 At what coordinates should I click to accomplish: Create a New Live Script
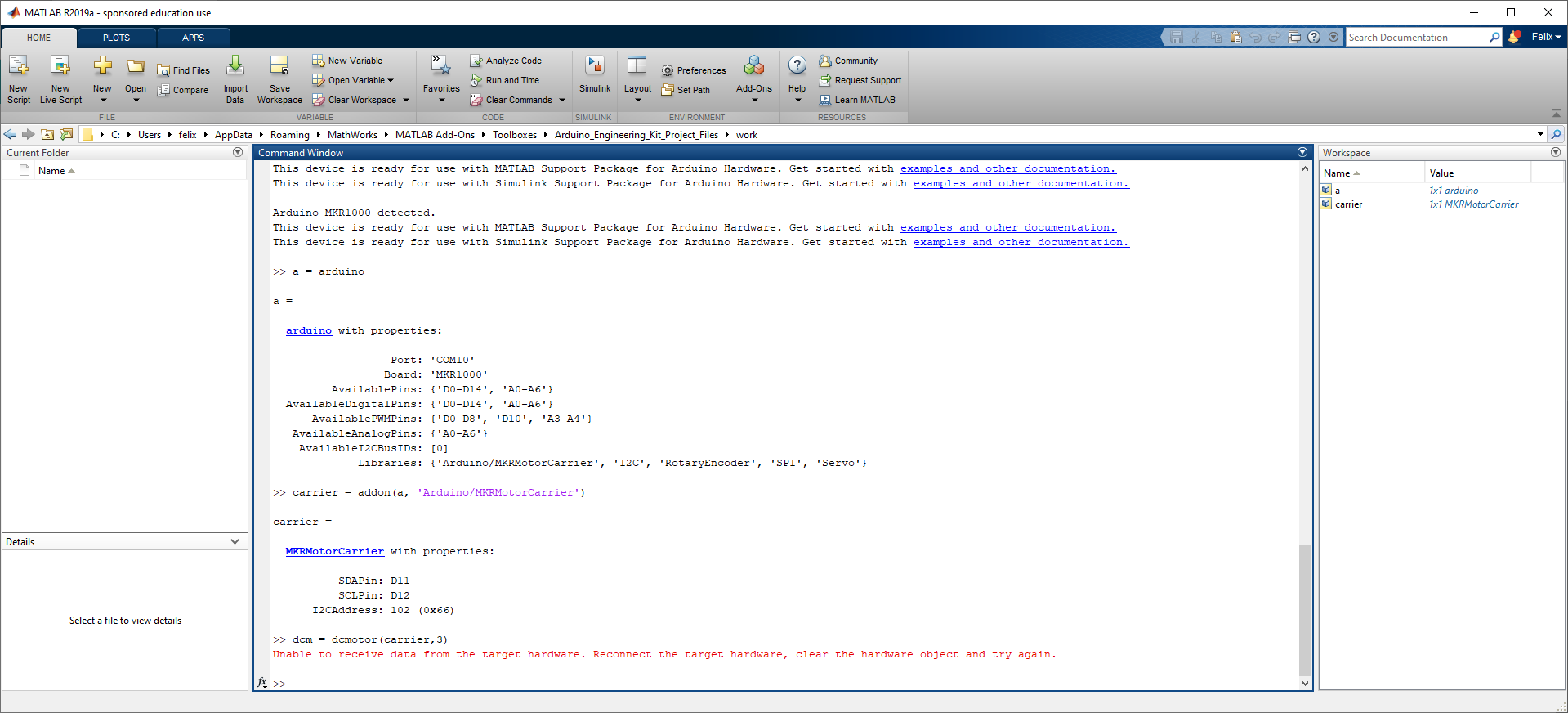point(60,79)
